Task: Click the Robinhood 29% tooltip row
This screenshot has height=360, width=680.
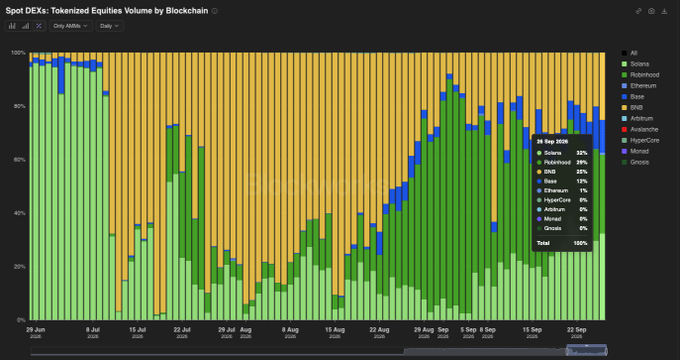Action: pos(562,163)
